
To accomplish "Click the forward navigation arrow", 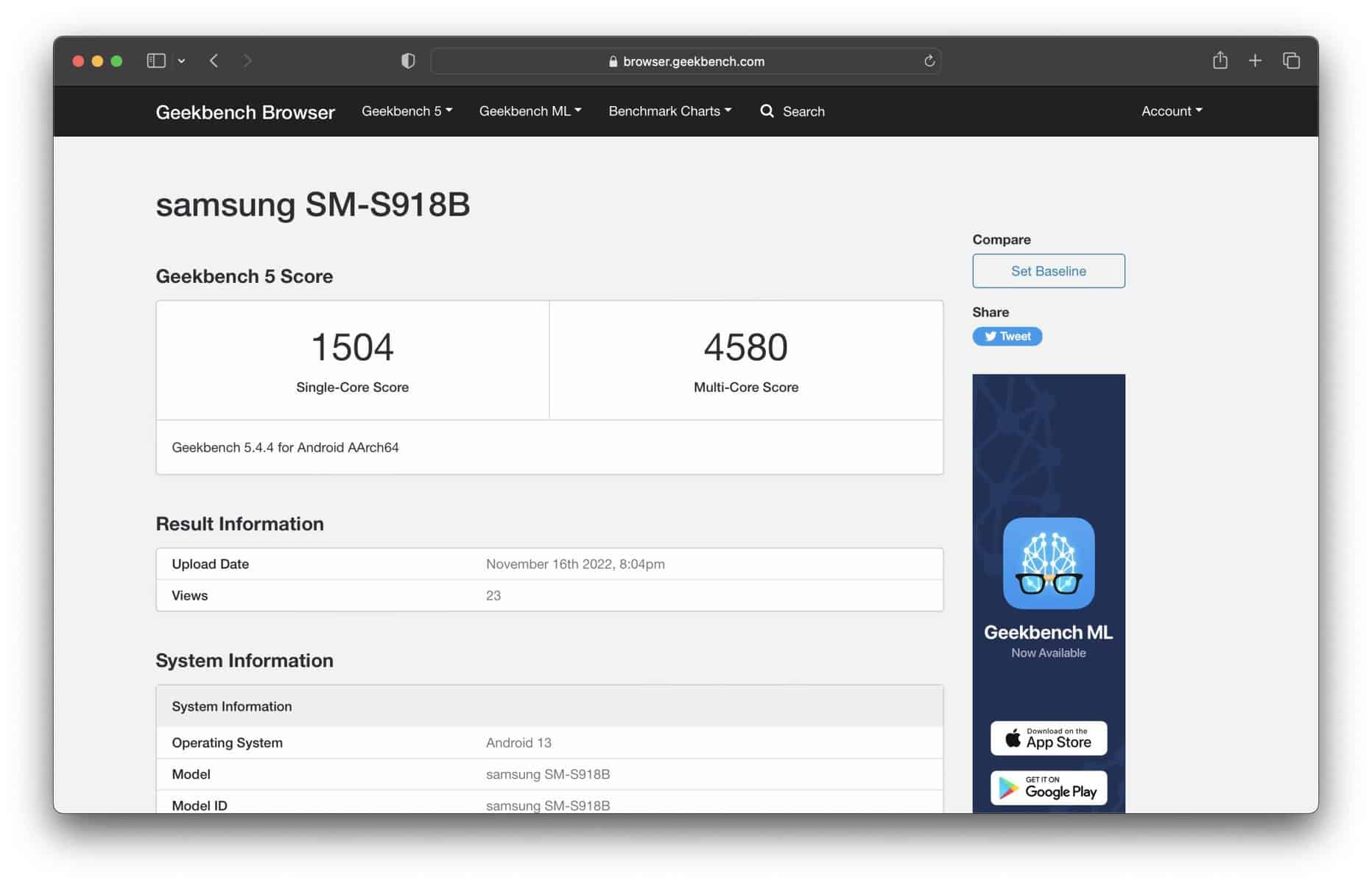I will pyautogui.click(x=247, y=60).
